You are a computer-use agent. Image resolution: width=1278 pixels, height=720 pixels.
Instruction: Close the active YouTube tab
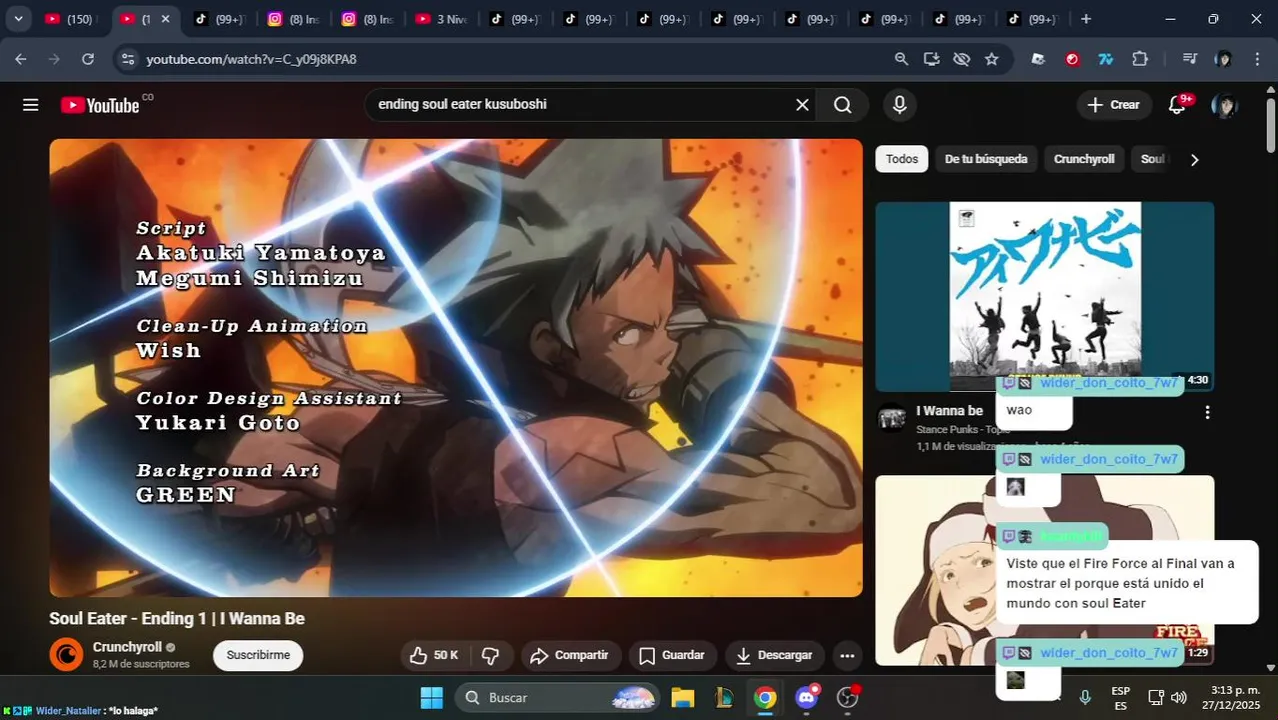(165, 19)
